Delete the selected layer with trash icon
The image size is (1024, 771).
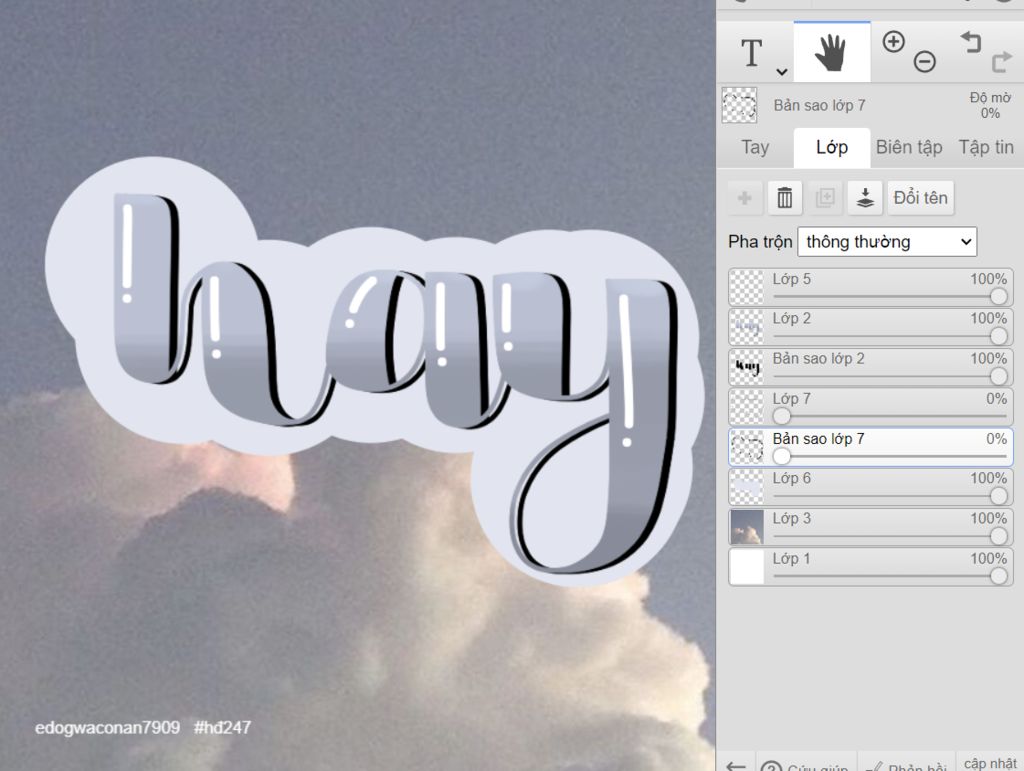784,198
